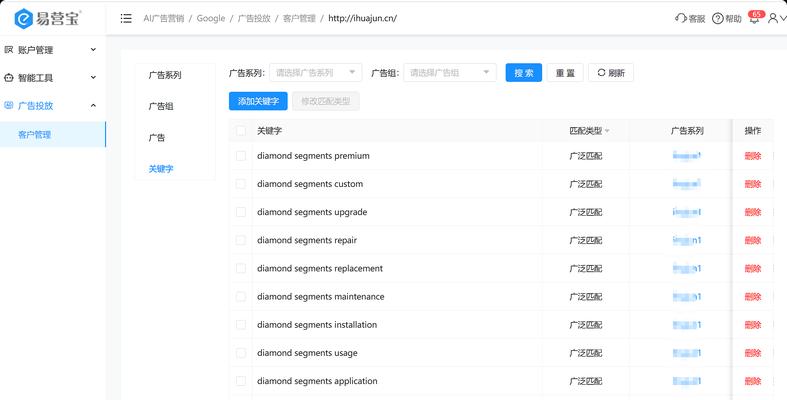Image resolution: width=787 pixels, height=400 pixels.
Task: Click 广告投放 in the breadcrumb
Action: pos(254,19)
